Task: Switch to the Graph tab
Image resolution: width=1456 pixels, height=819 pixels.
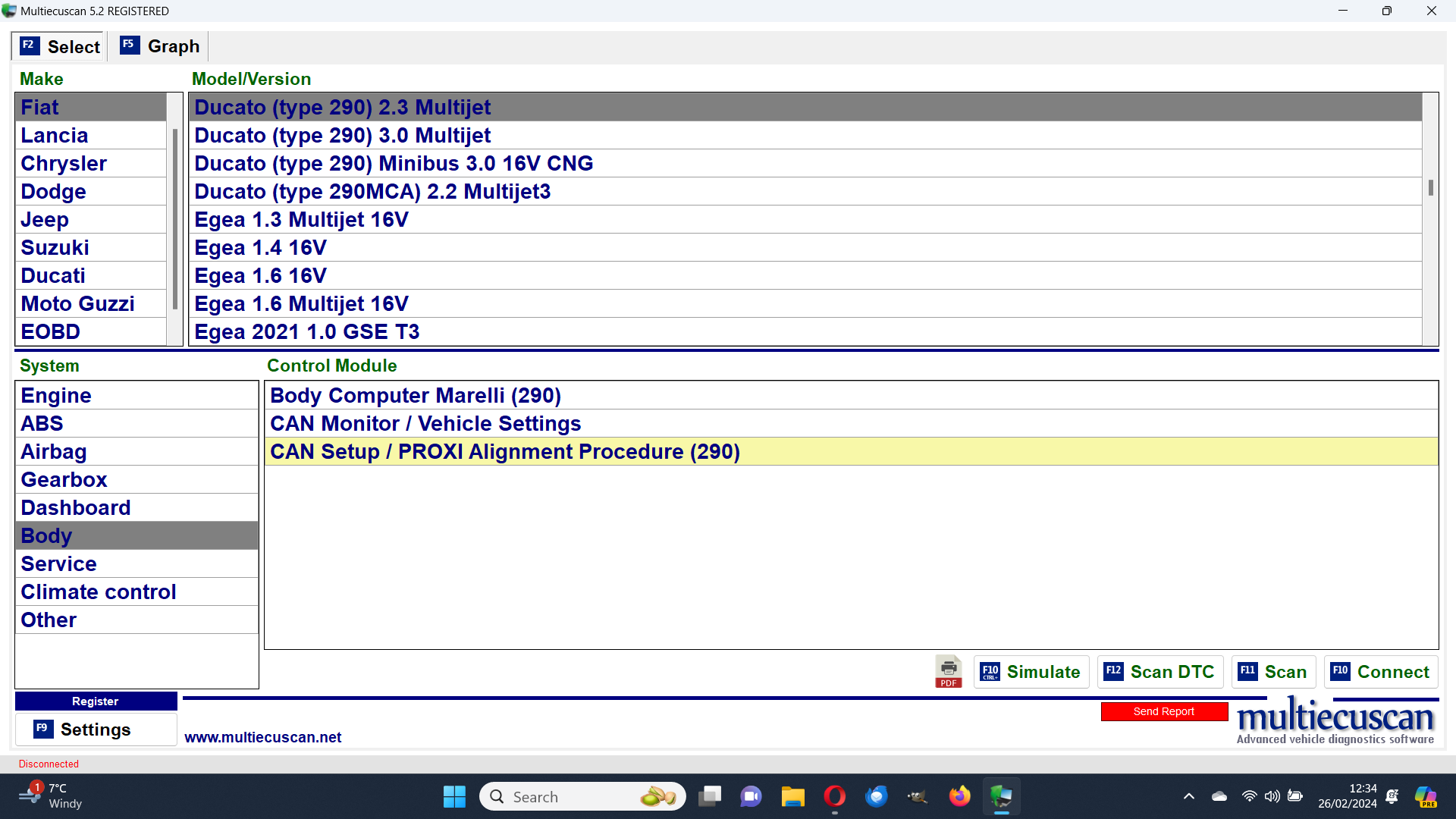Action: pos(160,46)
